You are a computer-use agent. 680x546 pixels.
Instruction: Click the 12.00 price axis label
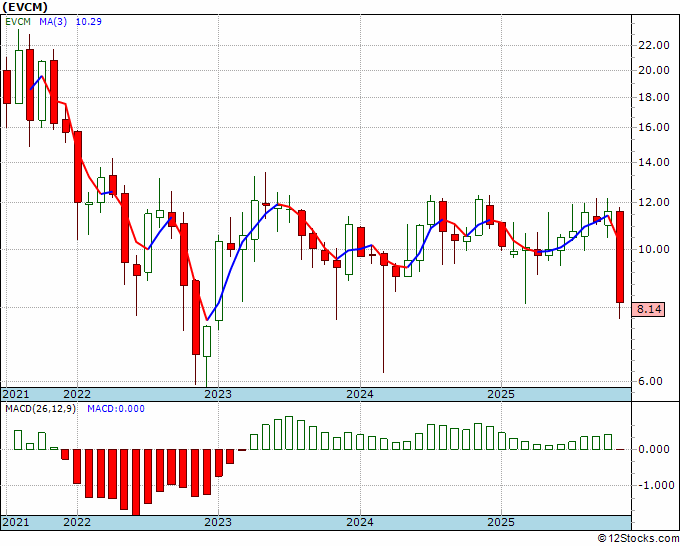tap(654, 202)
